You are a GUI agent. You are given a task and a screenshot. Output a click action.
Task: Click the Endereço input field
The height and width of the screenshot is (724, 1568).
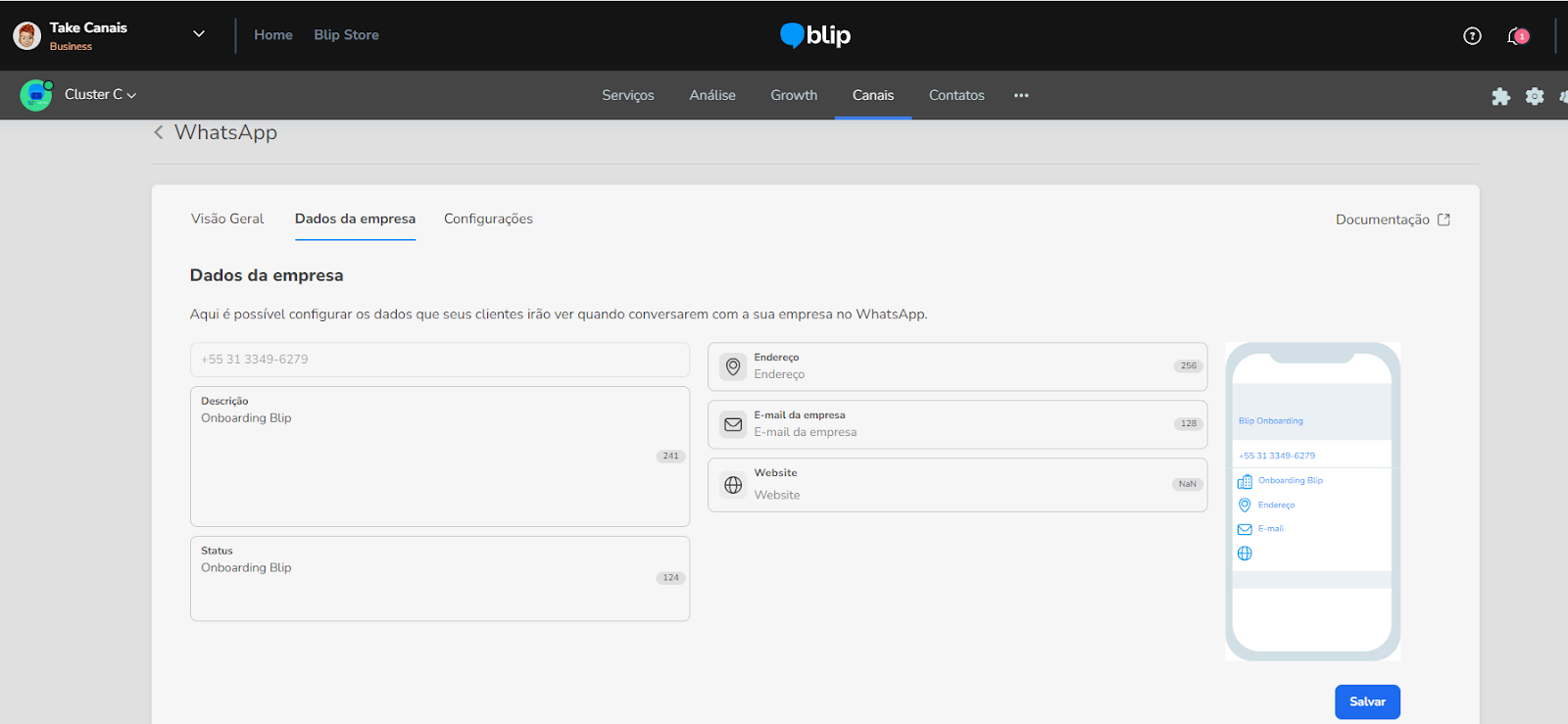tap(957, 366)
